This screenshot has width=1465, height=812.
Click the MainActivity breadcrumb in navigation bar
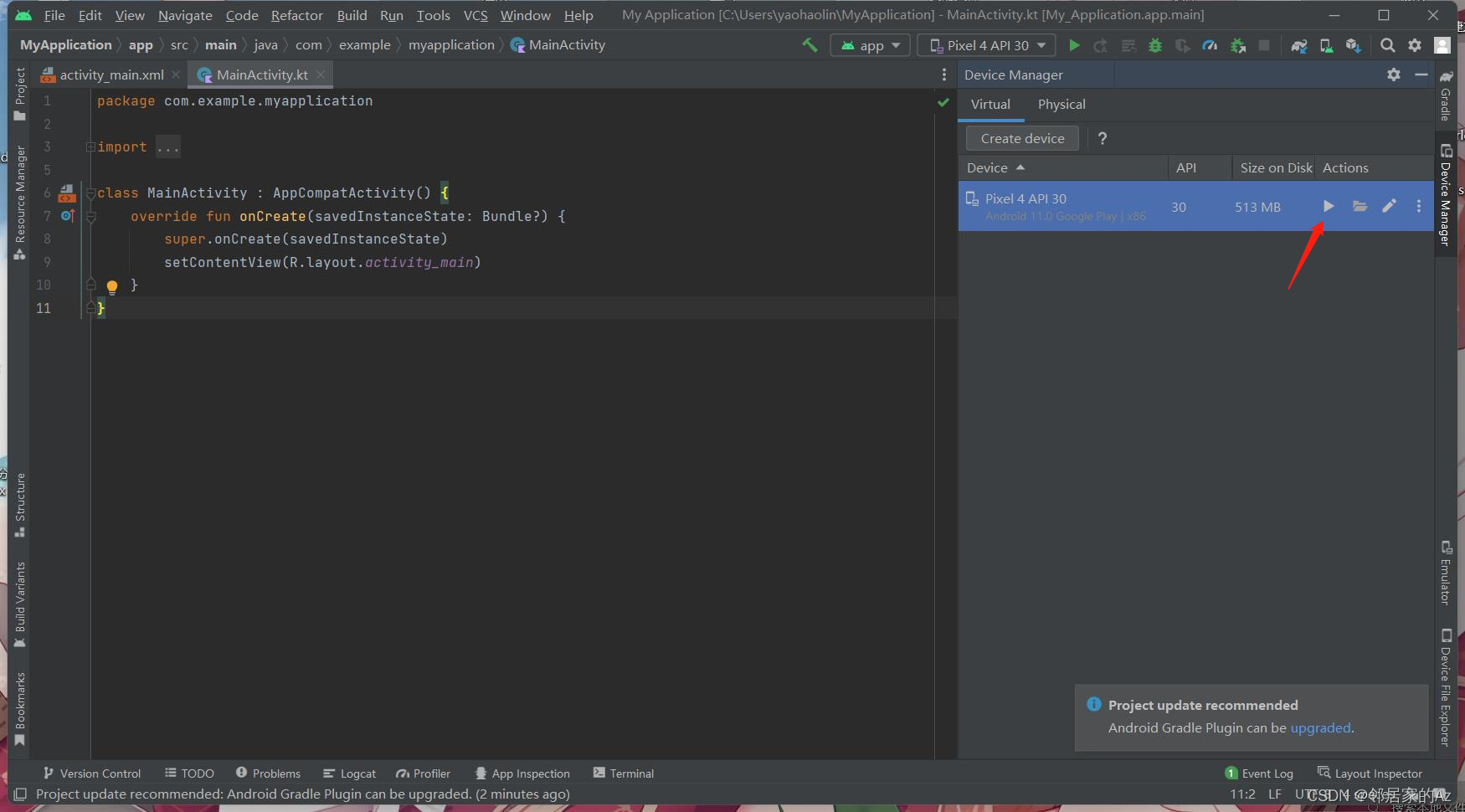[x=558, y=45]
